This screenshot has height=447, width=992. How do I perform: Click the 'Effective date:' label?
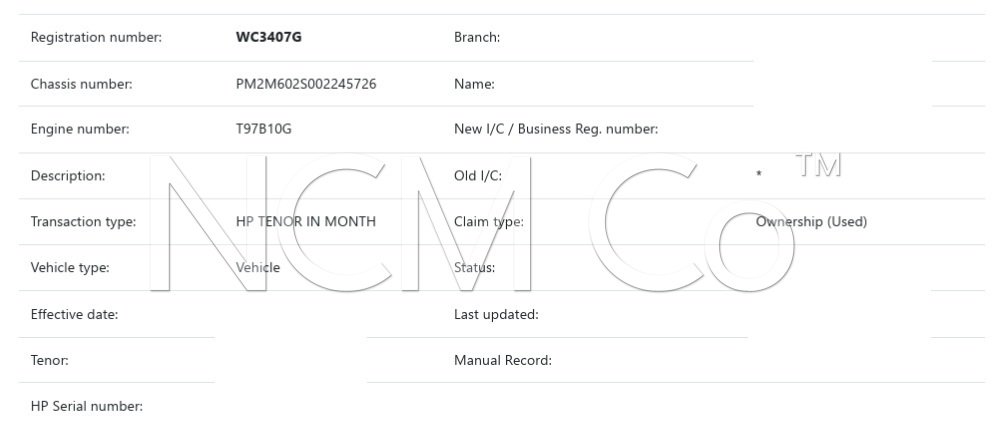75,315
